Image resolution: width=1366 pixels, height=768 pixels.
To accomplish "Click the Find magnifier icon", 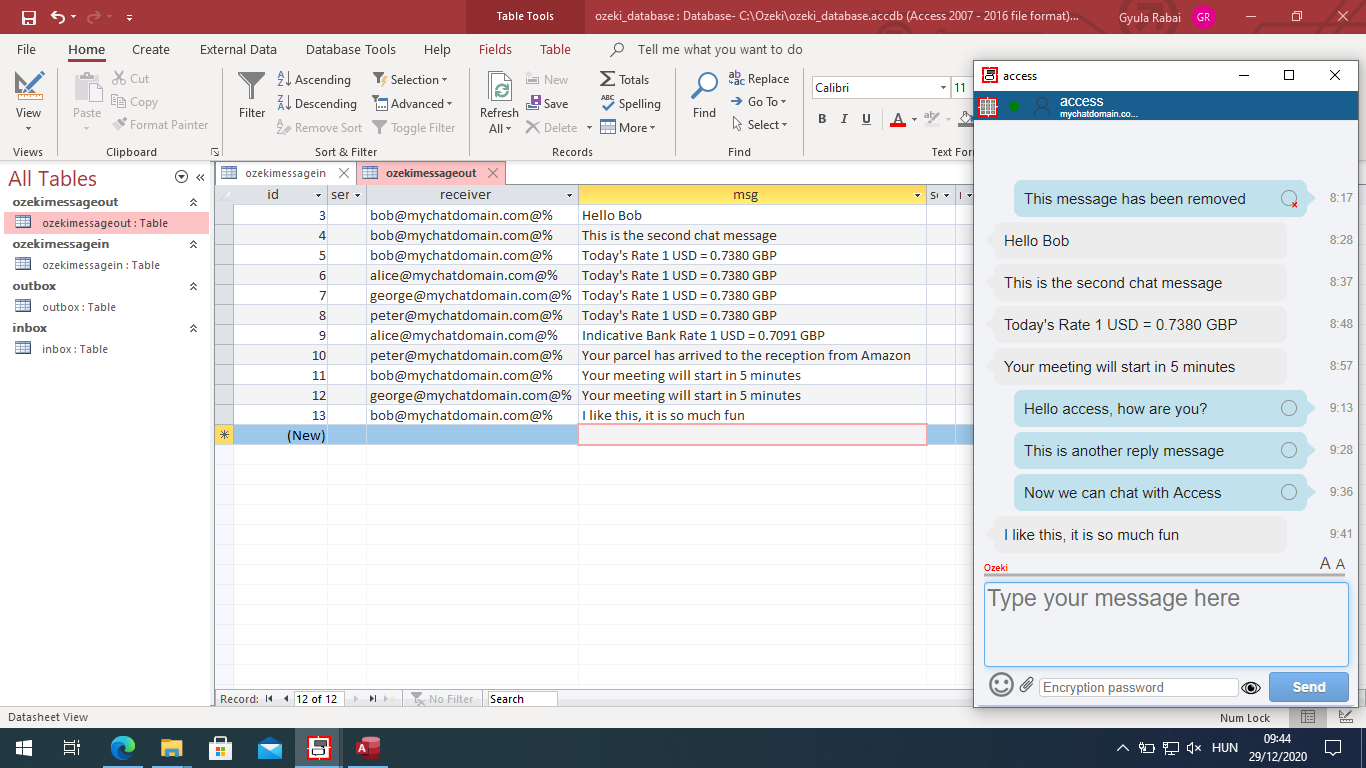I will [x=704, y=88].
